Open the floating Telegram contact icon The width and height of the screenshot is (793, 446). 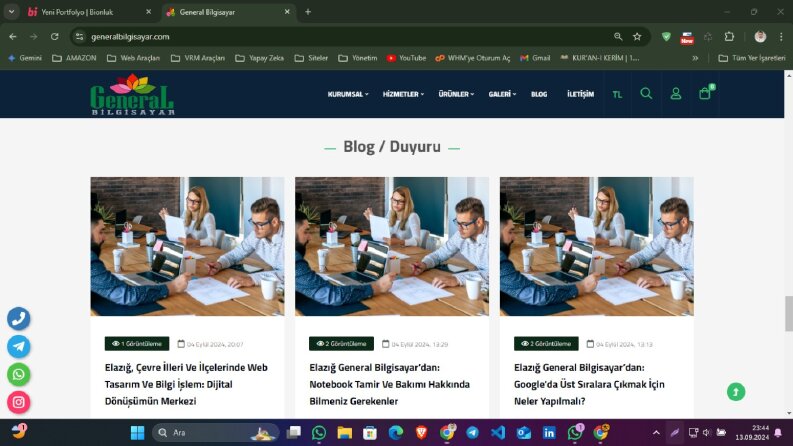coord(19,346)
